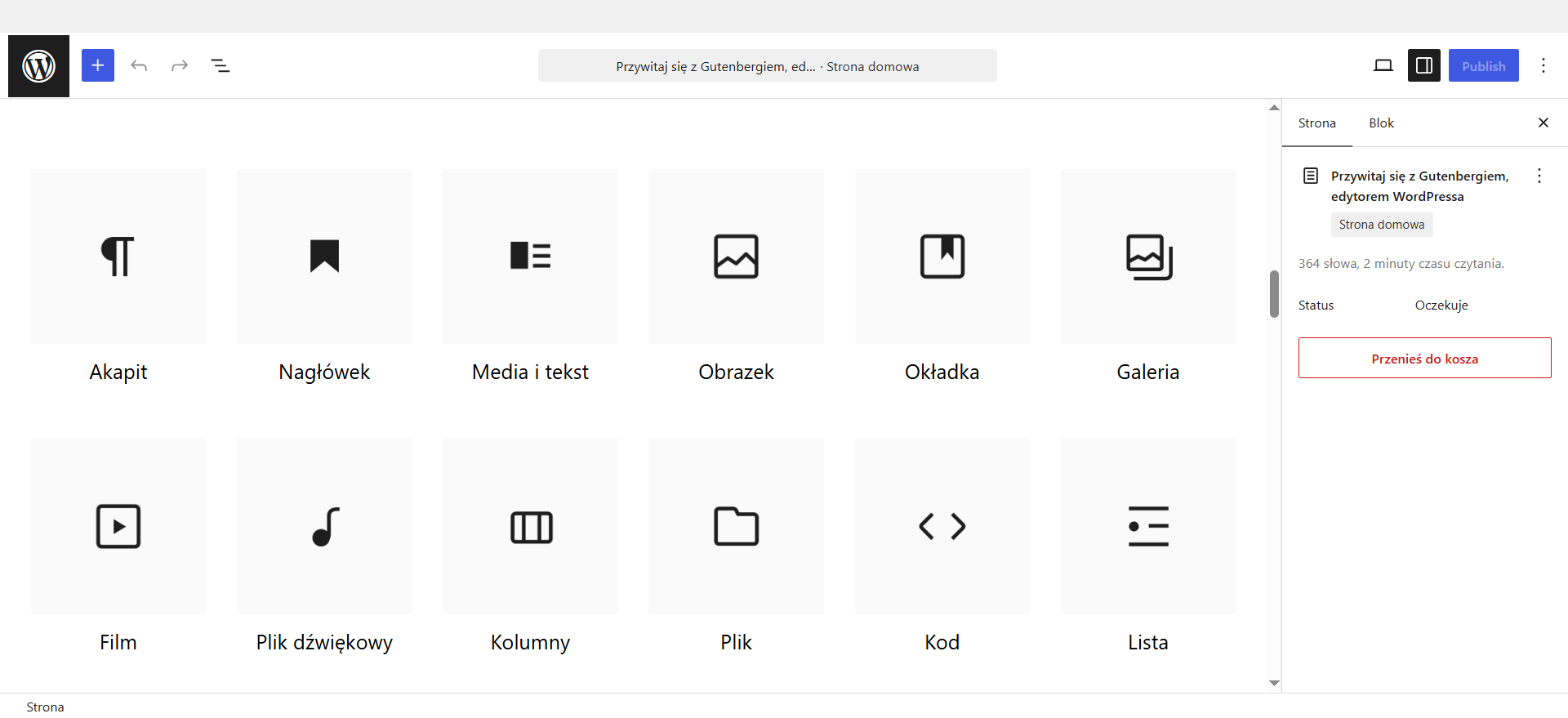The image size is (1568, 718).
Task: Open the block inserter plus button
Action: point(98,65)
